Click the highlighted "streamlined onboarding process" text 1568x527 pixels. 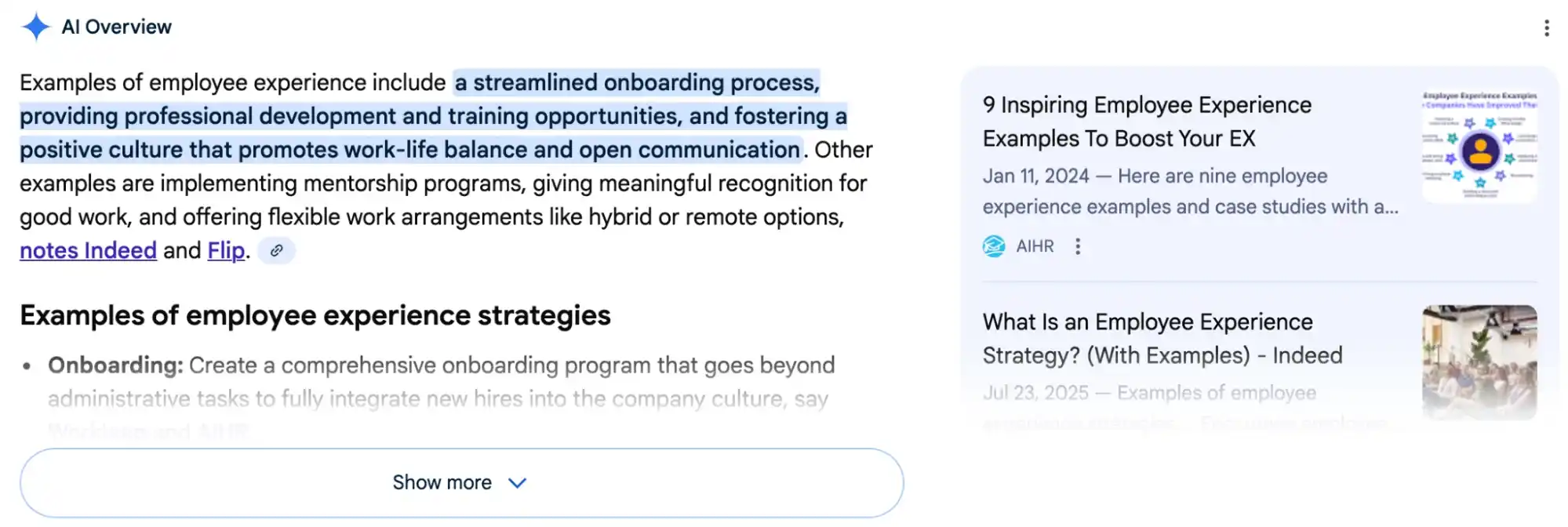tap(636, 83)
